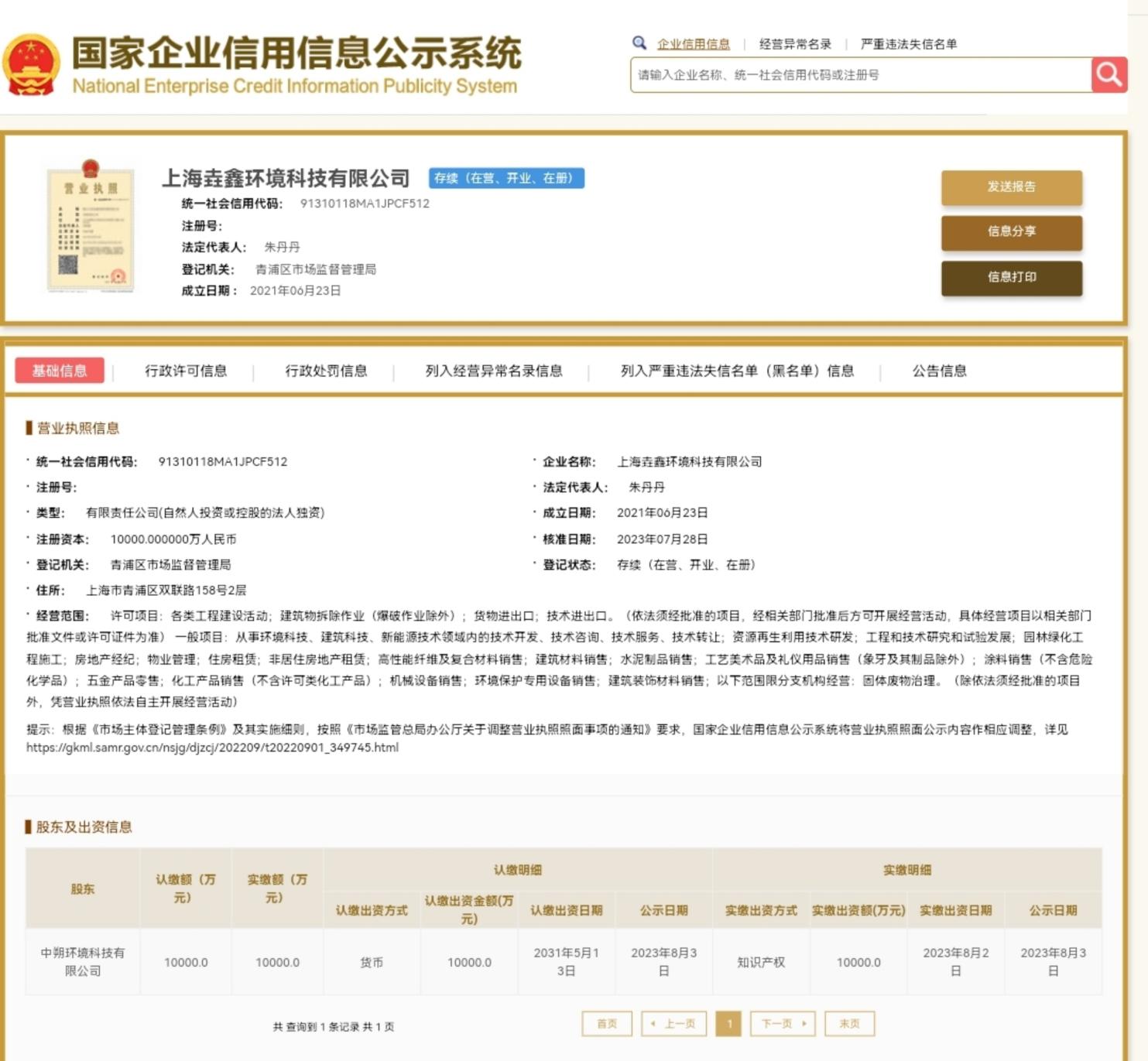Click the 信息分享 button

(x=1011, y=231)
